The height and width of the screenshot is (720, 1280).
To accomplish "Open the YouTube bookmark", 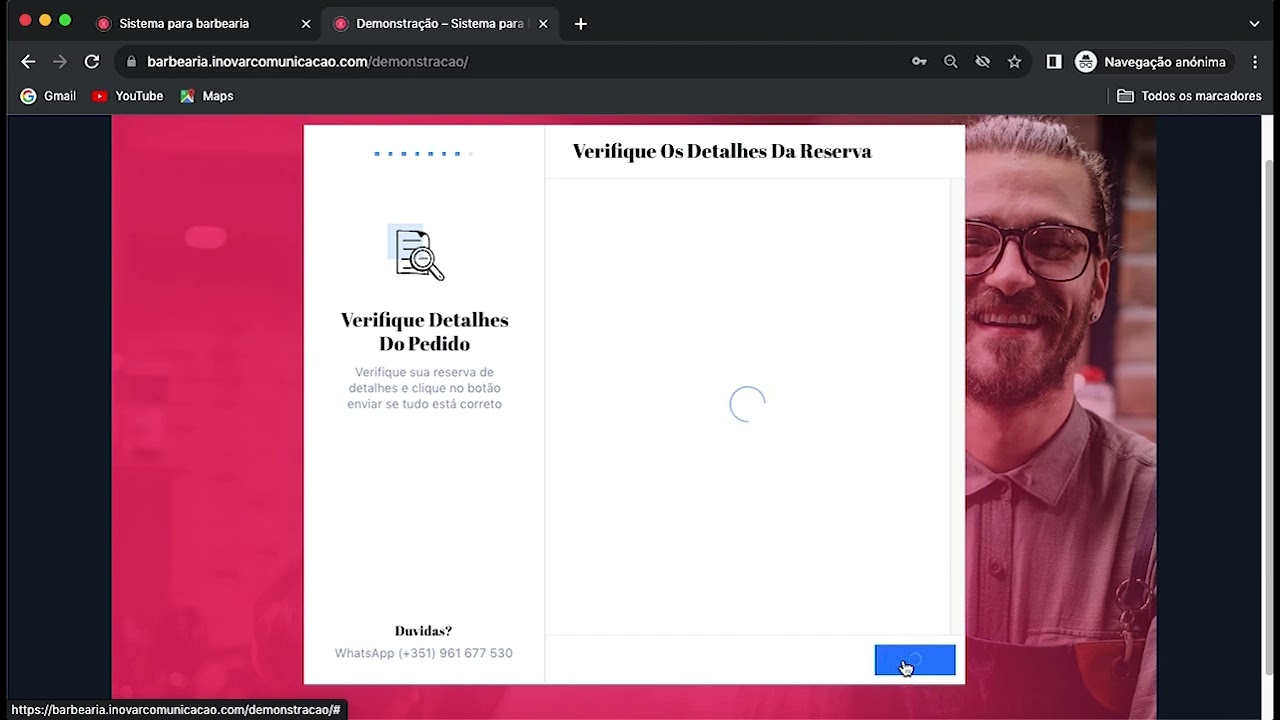I will [x=127, y=96].
